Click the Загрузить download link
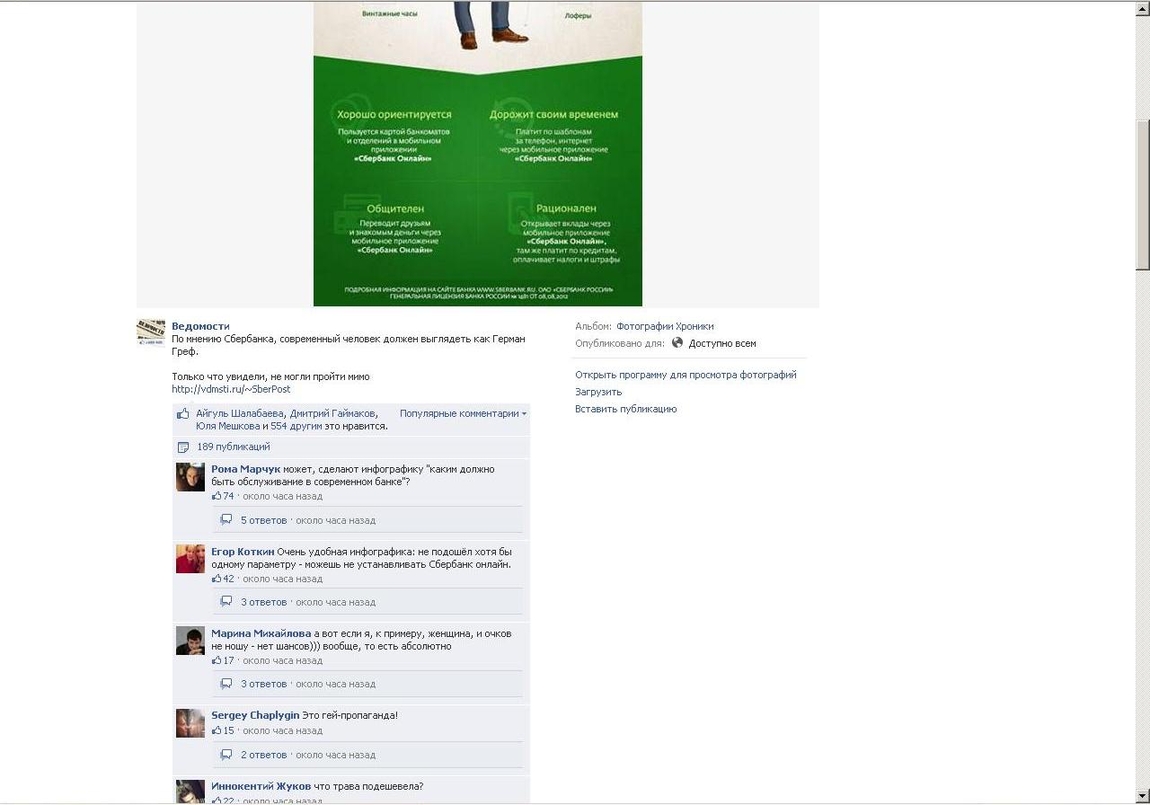The width and height of the screenshot is (1150, 805). tap(598, 392)
